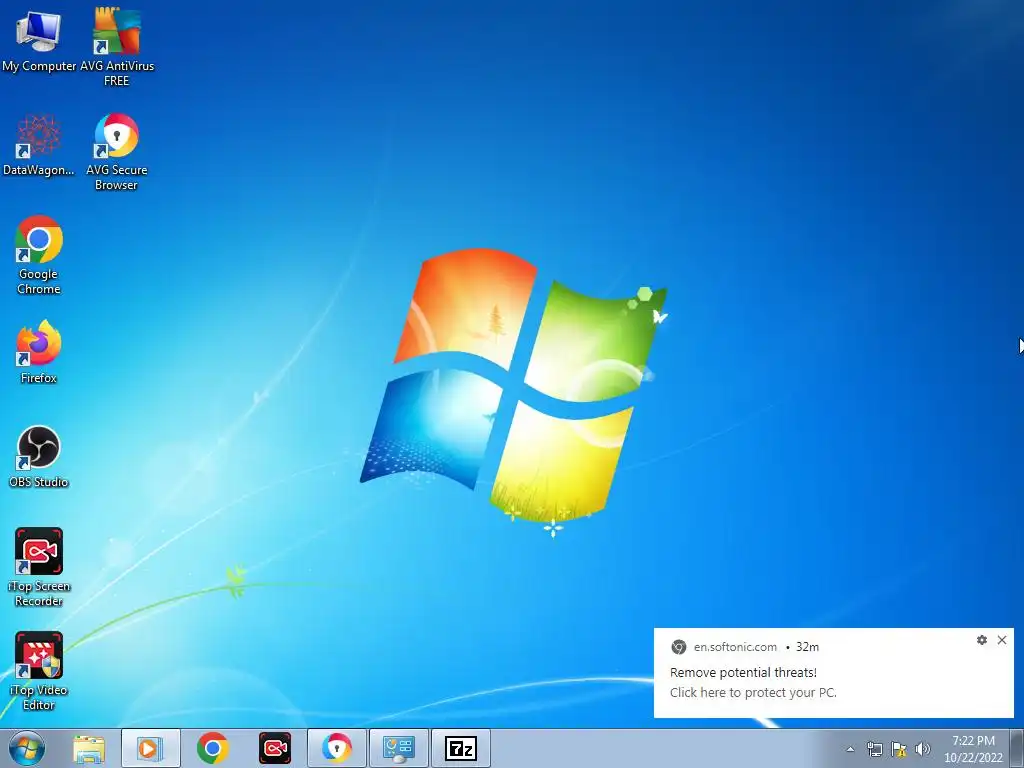Open the taskbar clock showing 7:22 PM
The width and height of the screenshot is (1024, 768).
tap(973, 749)
